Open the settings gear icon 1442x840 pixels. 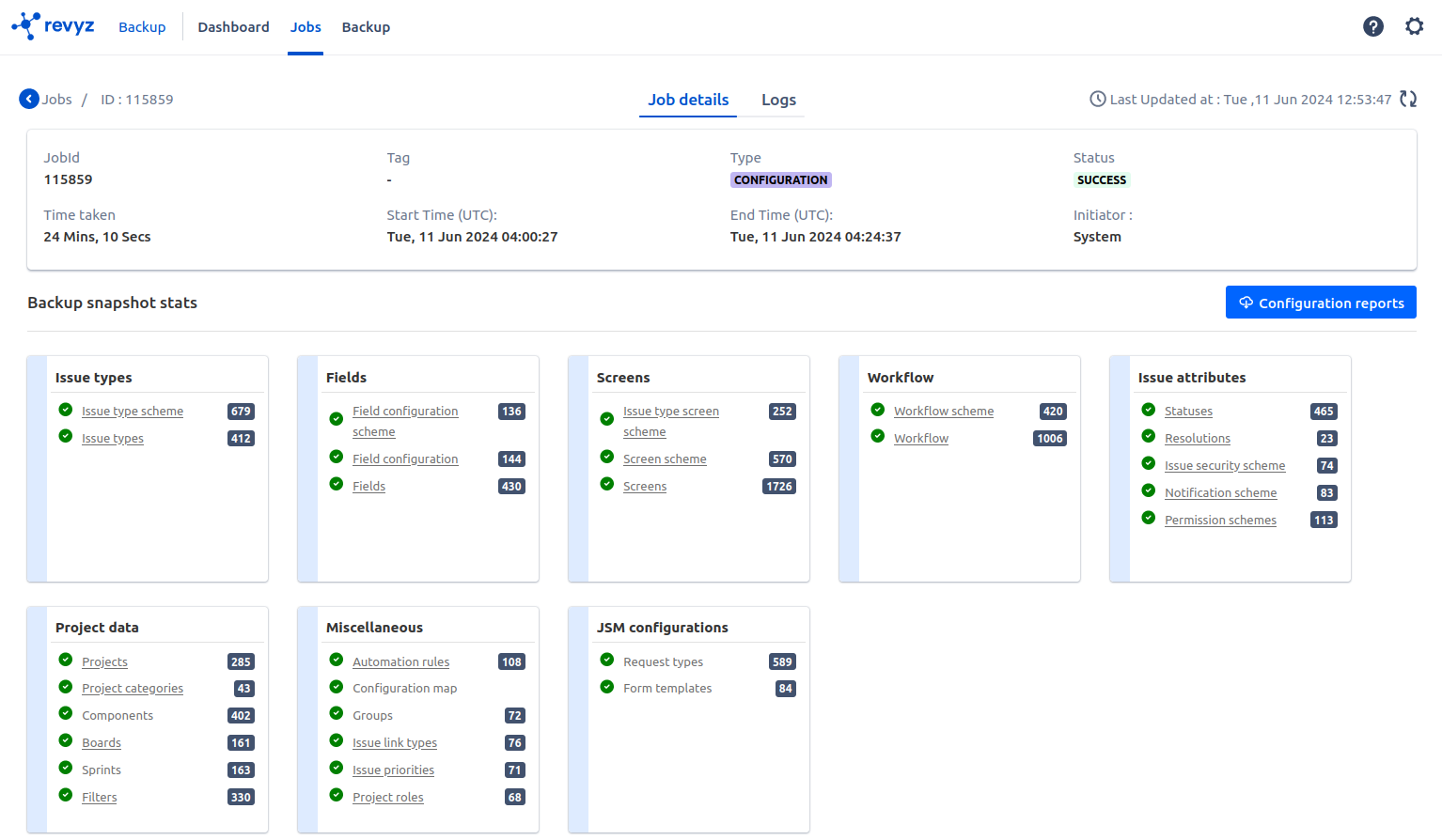pos(1414,26)
